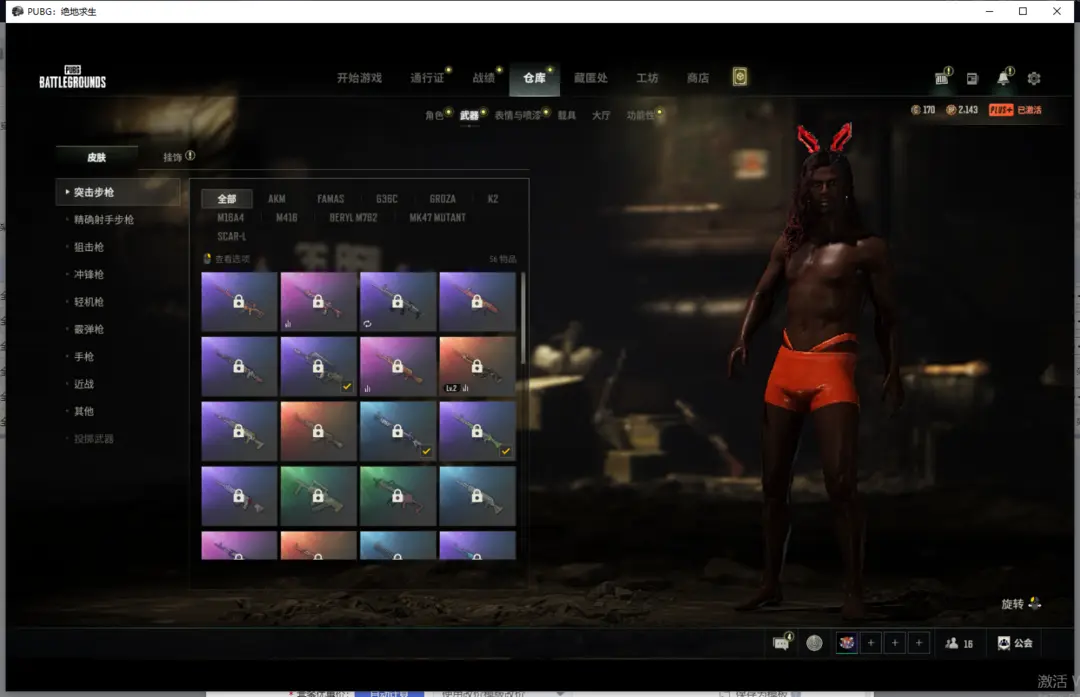
Task: Select 霰弹枪 shotgun category
Action: [89, 329]
